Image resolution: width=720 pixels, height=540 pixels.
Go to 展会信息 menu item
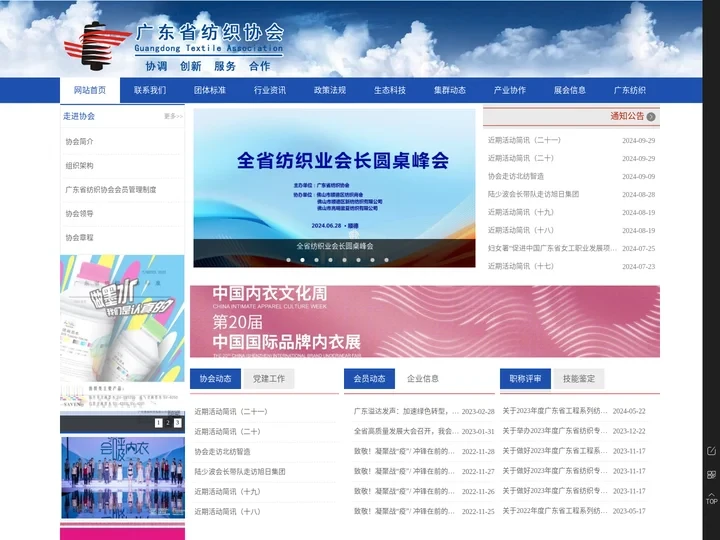pos(570,90)
